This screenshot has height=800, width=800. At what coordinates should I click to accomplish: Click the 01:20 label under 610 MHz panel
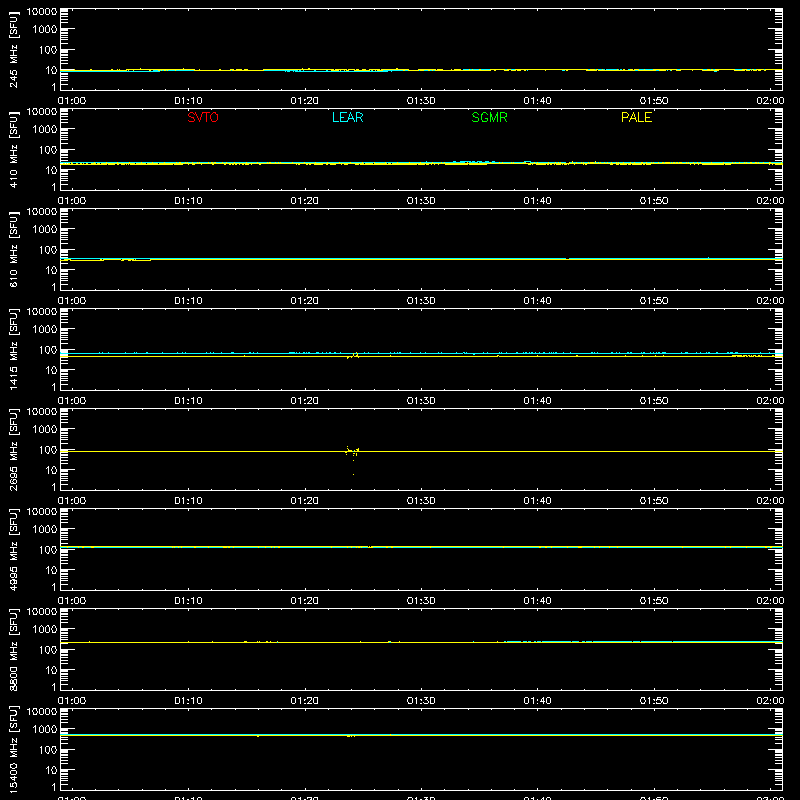(x=305, y=301)
